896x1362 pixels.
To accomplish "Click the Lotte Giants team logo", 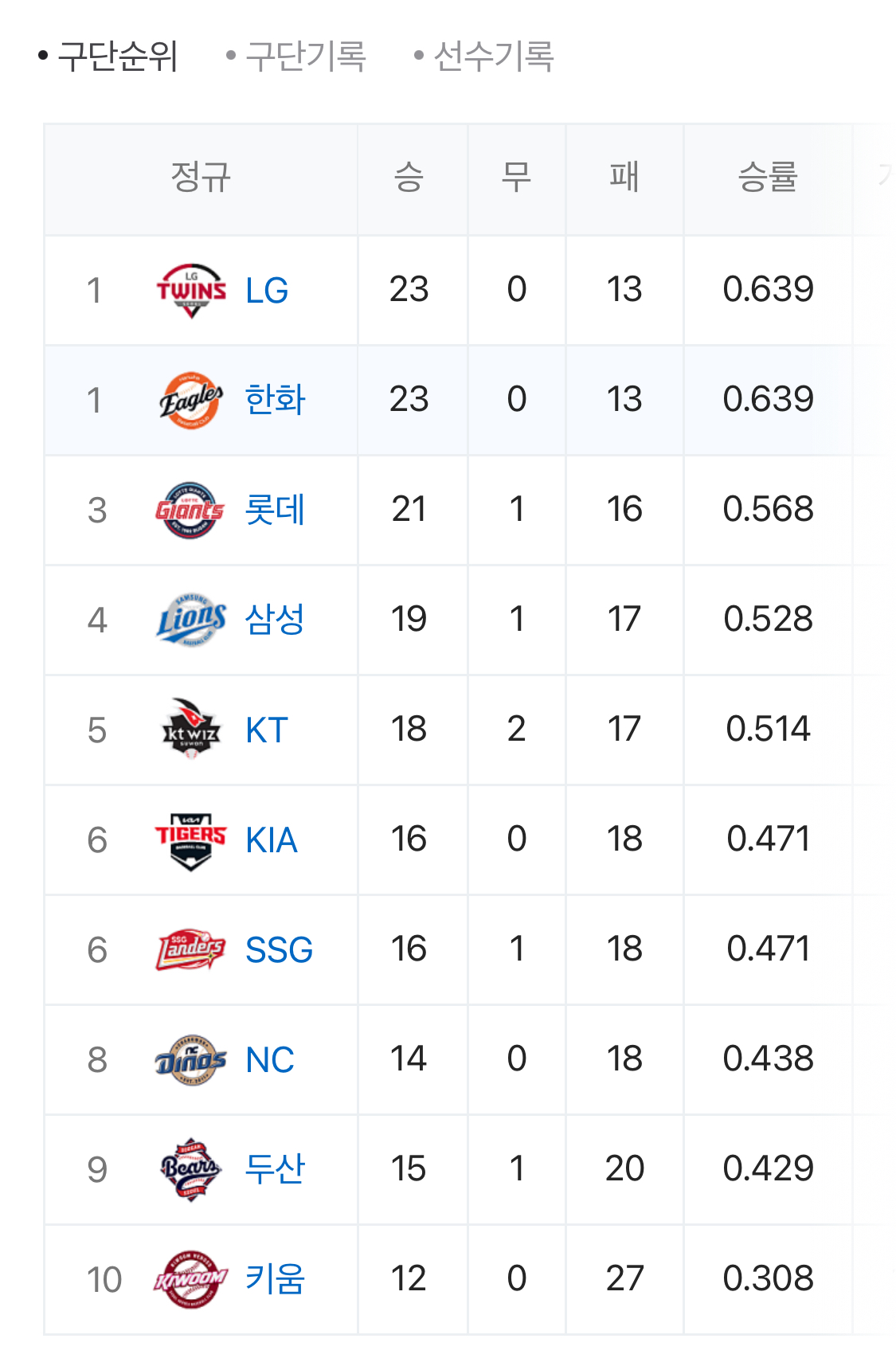I will [191, 511].
